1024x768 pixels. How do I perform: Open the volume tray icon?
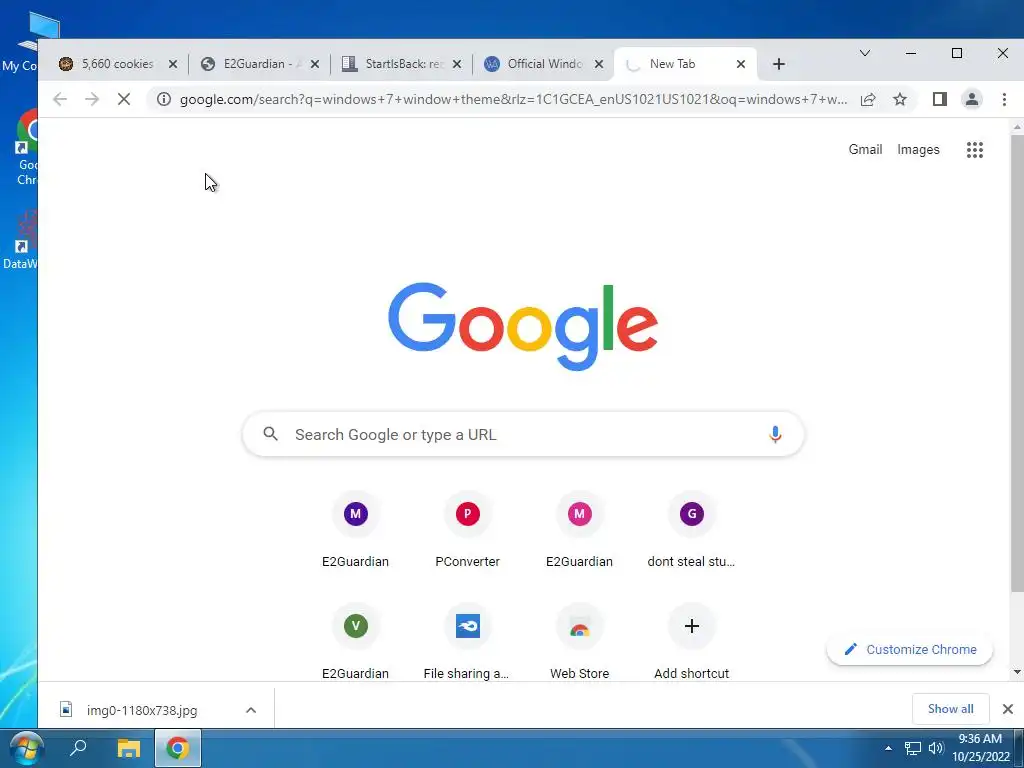(x=935, y=748)
